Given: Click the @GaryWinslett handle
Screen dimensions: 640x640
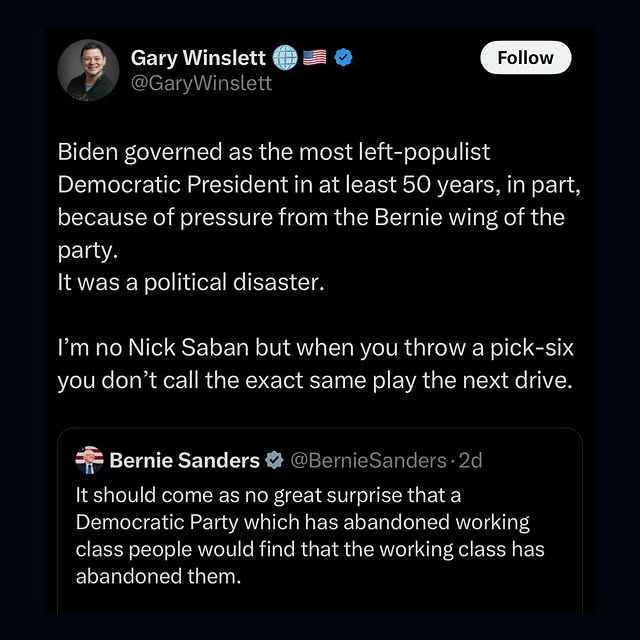Looking at the screenshot, I should (x=201, y=83).
